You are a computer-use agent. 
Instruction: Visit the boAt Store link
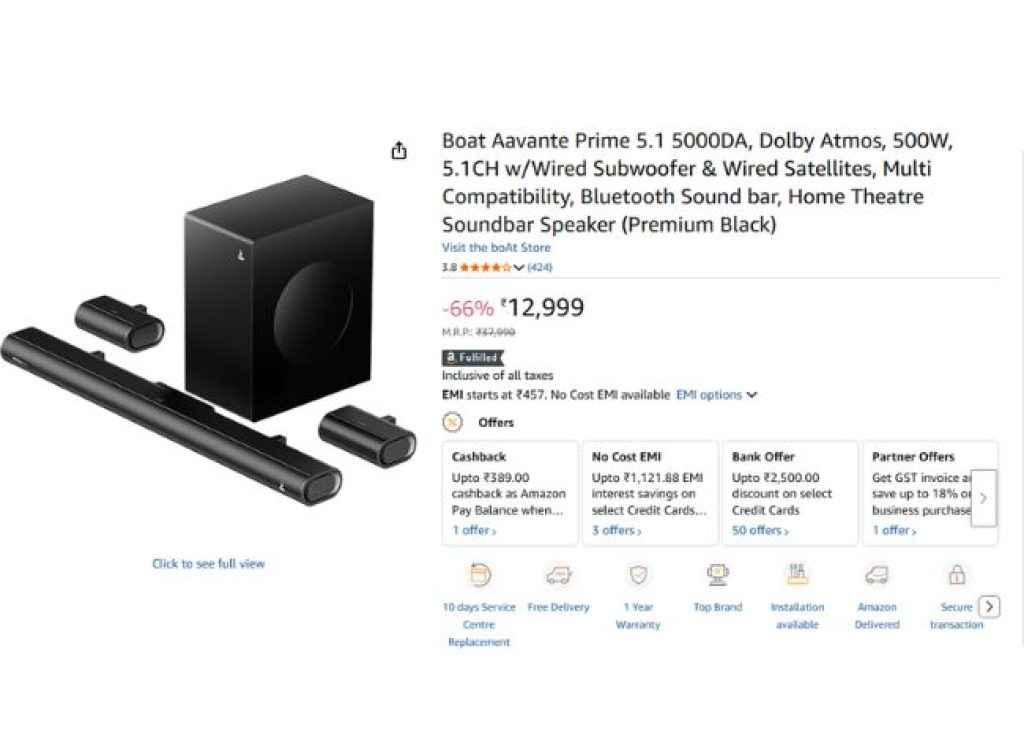(x=496, y=247)
